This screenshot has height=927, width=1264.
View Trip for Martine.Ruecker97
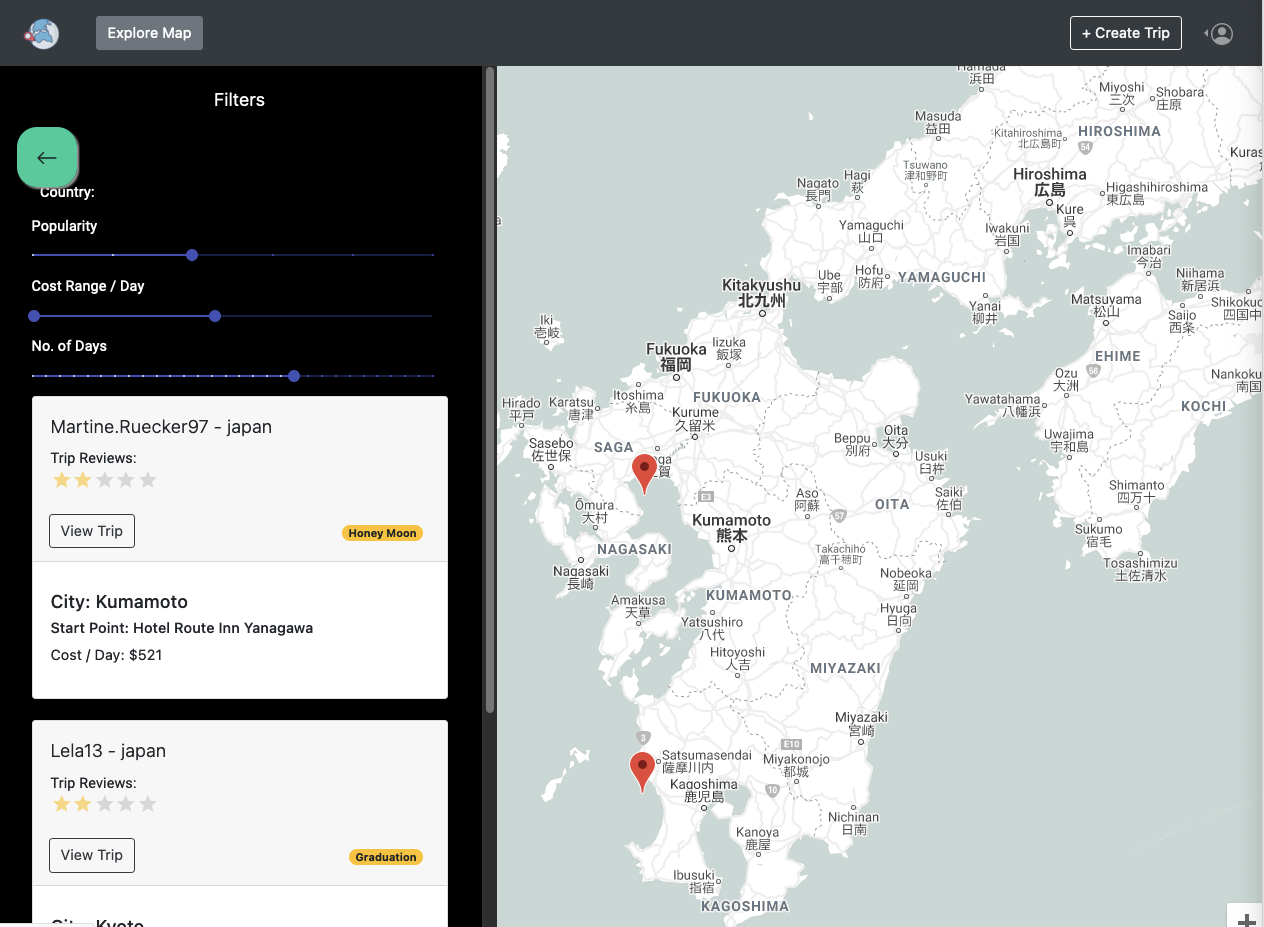92,531
